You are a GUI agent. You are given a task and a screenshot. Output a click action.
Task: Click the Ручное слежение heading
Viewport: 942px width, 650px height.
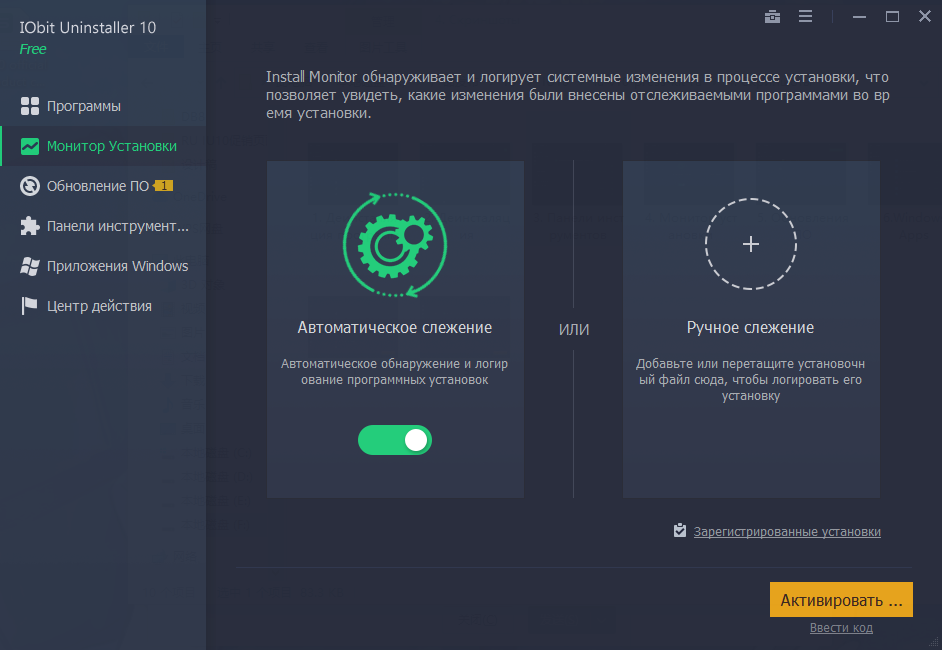[750, 327]
